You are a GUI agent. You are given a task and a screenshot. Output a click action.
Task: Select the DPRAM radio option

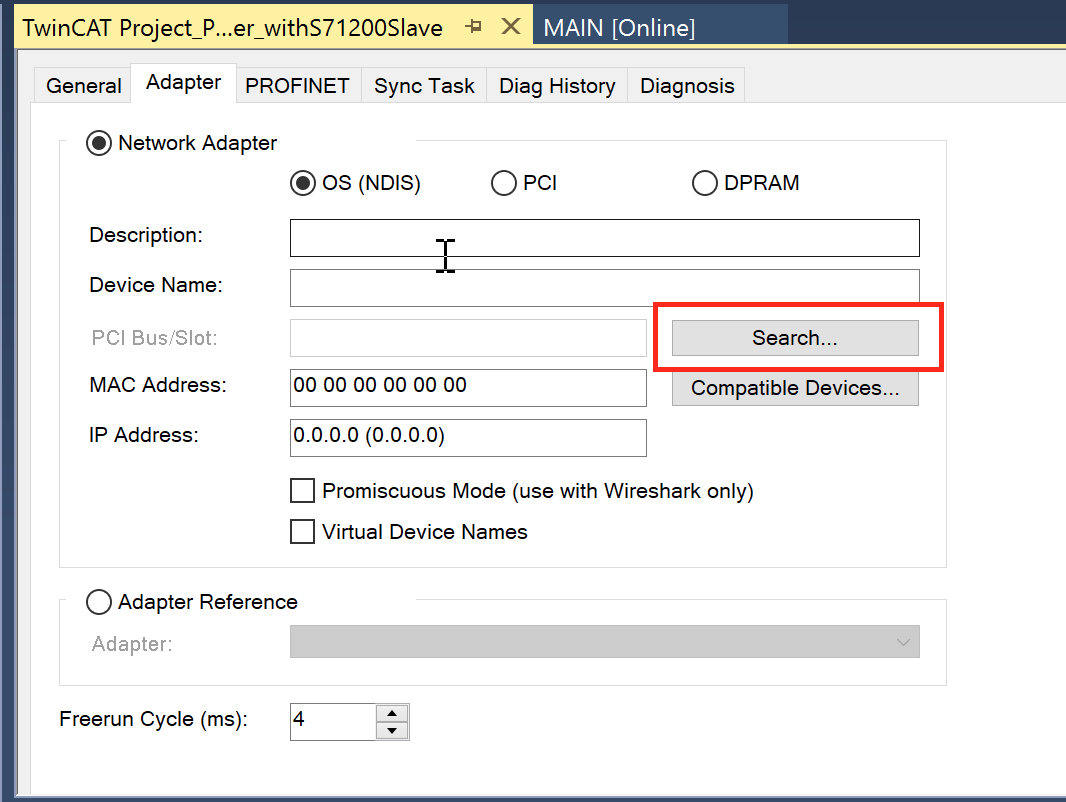704,183
